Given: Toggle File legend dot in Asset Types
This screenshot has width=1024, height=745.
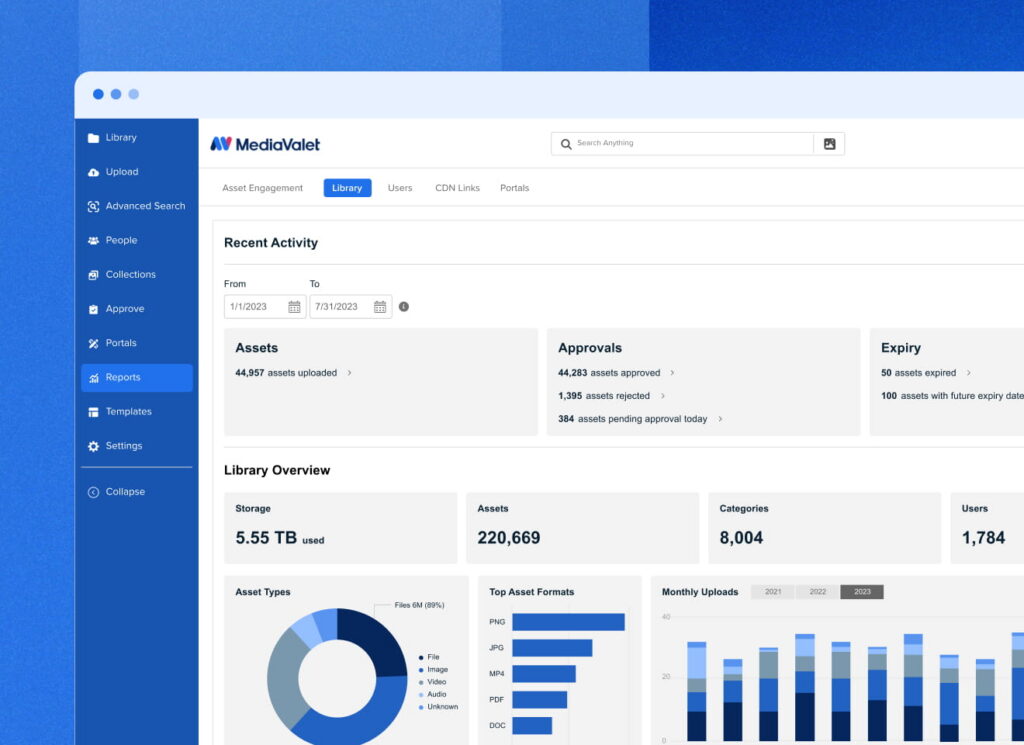Looking at the screenshot, I should (x=421, y=658).
